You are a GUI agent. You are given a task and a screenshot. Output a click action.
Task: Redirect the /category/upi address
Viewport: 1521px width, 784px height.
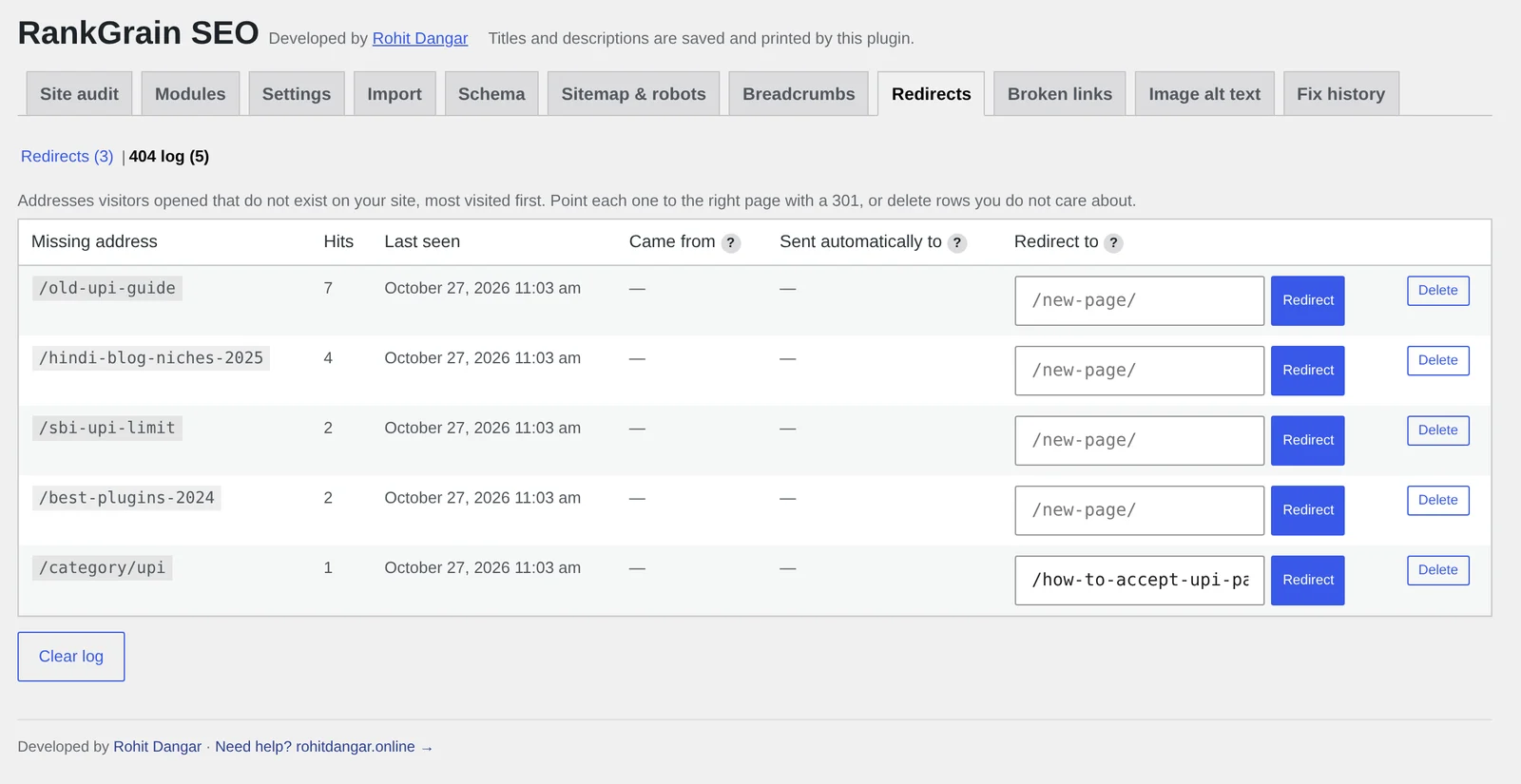click(x=1308, y=581)
